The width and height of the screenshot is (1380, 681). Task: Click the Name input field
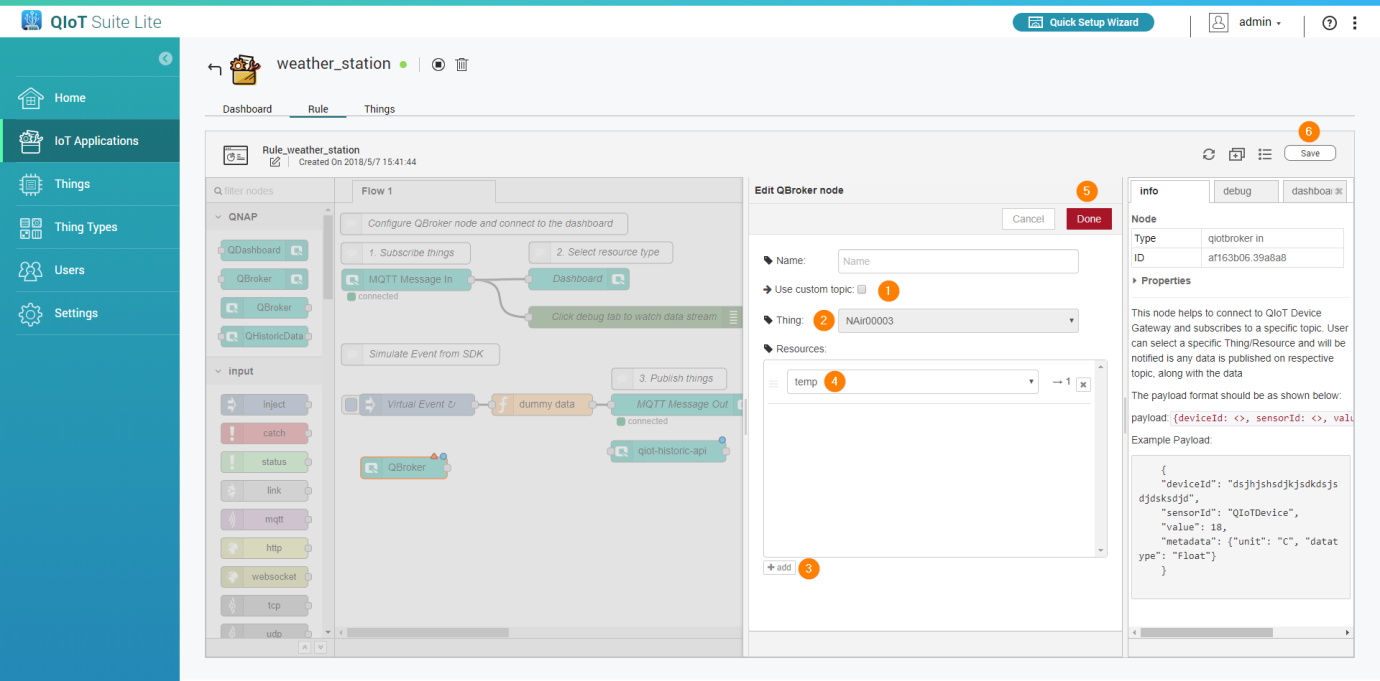[957, 261]
